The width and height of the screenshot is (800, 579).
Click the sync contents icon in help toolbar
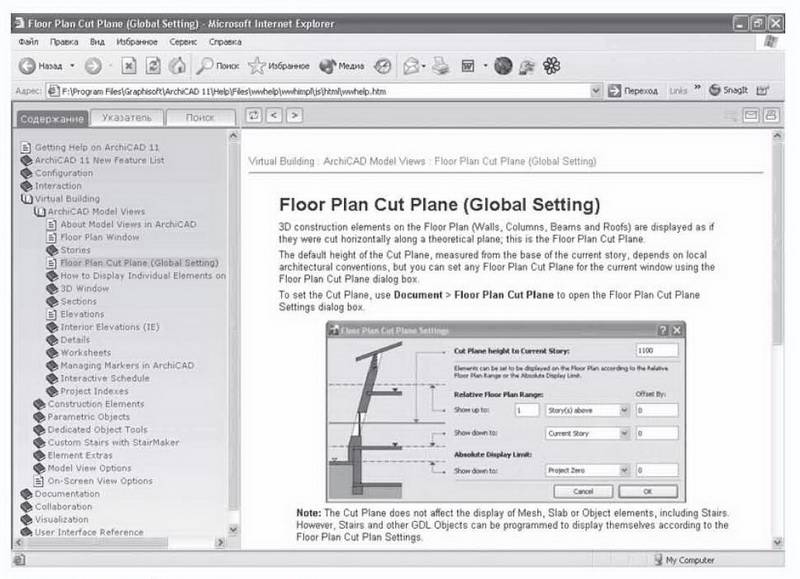point(254,116)
